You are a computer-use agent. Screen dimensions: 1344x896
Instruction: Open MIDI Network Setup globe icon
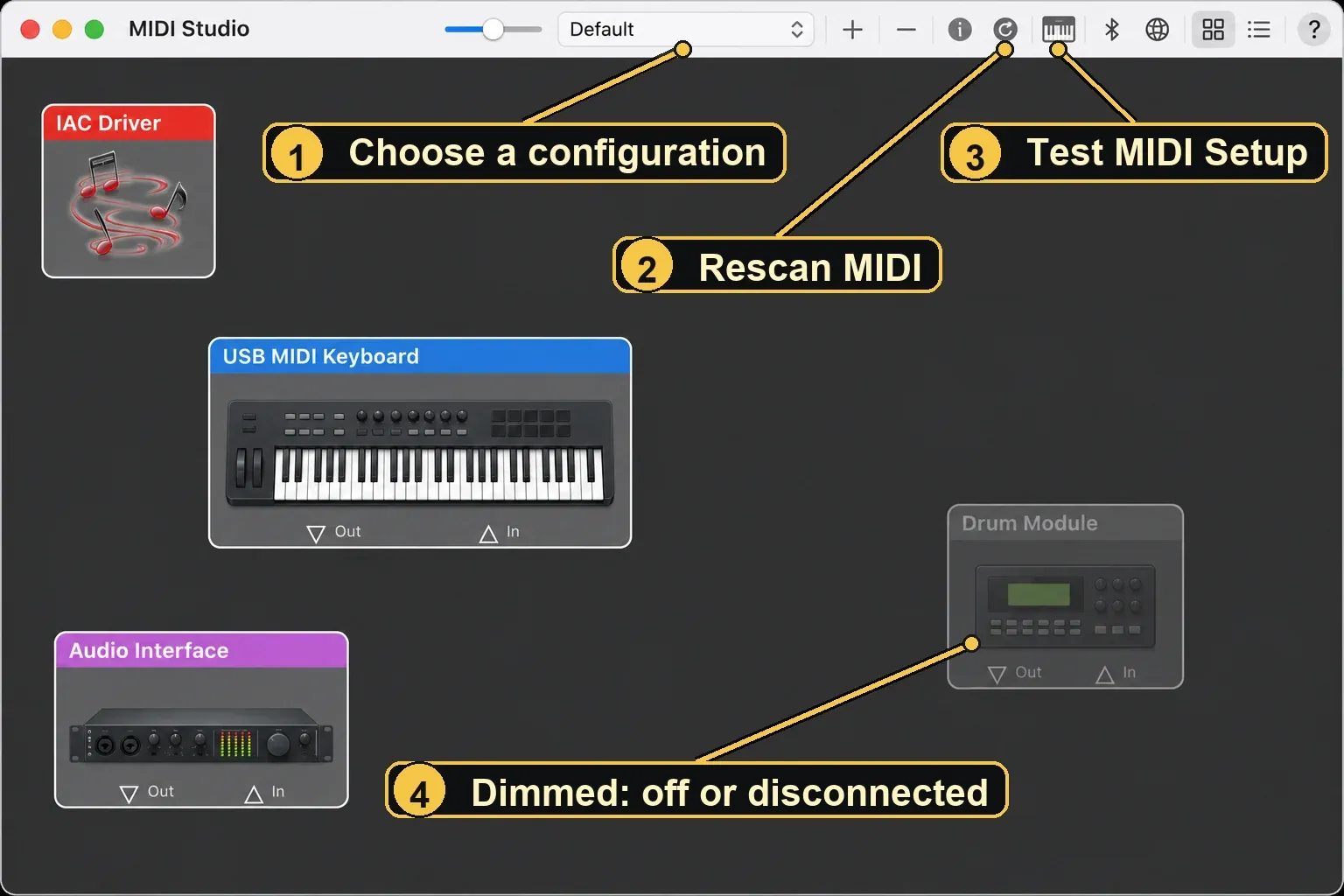1158,30
